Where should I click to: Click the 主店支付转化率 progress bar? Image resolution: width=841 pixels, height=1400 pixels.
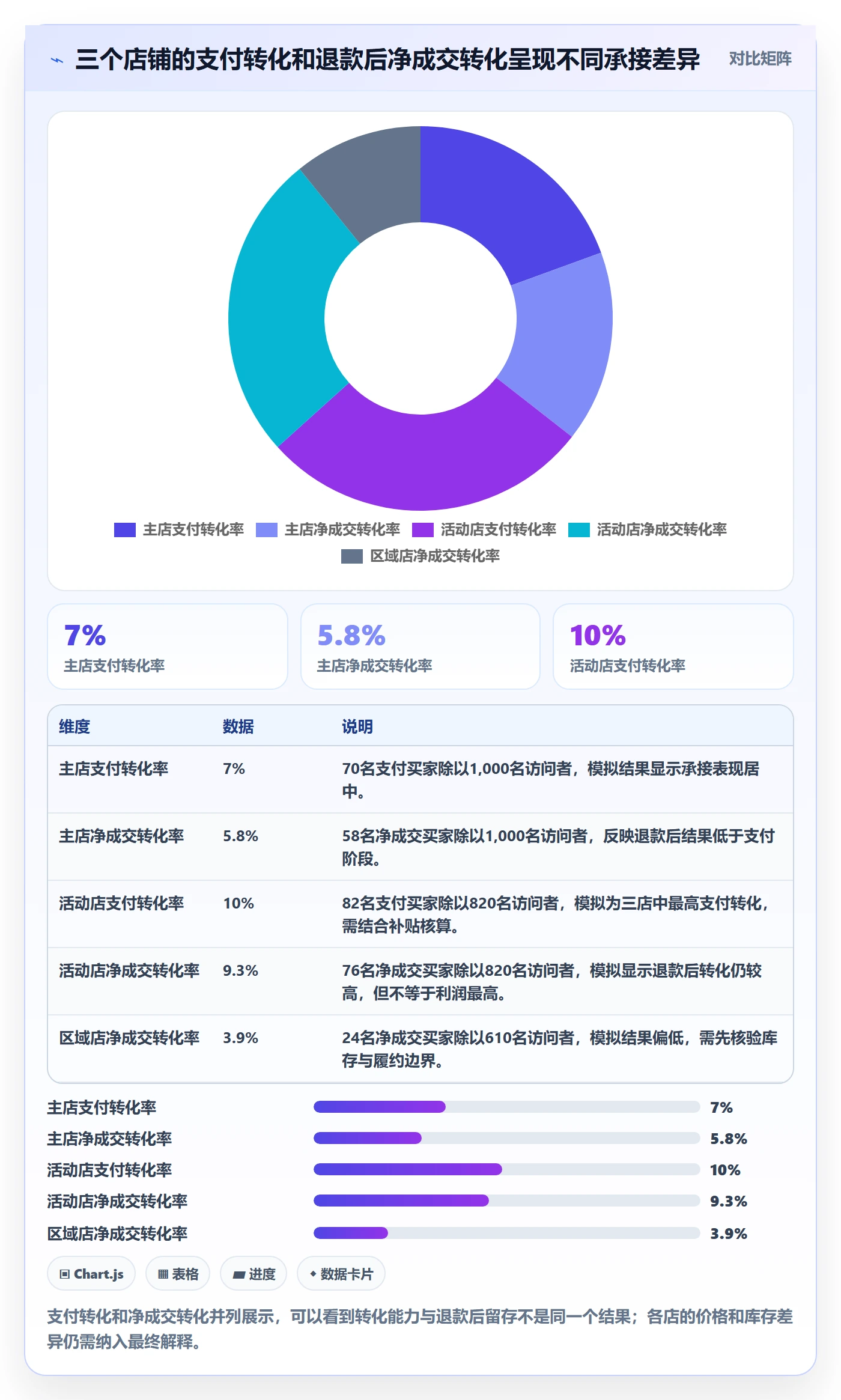point(507,1107)
